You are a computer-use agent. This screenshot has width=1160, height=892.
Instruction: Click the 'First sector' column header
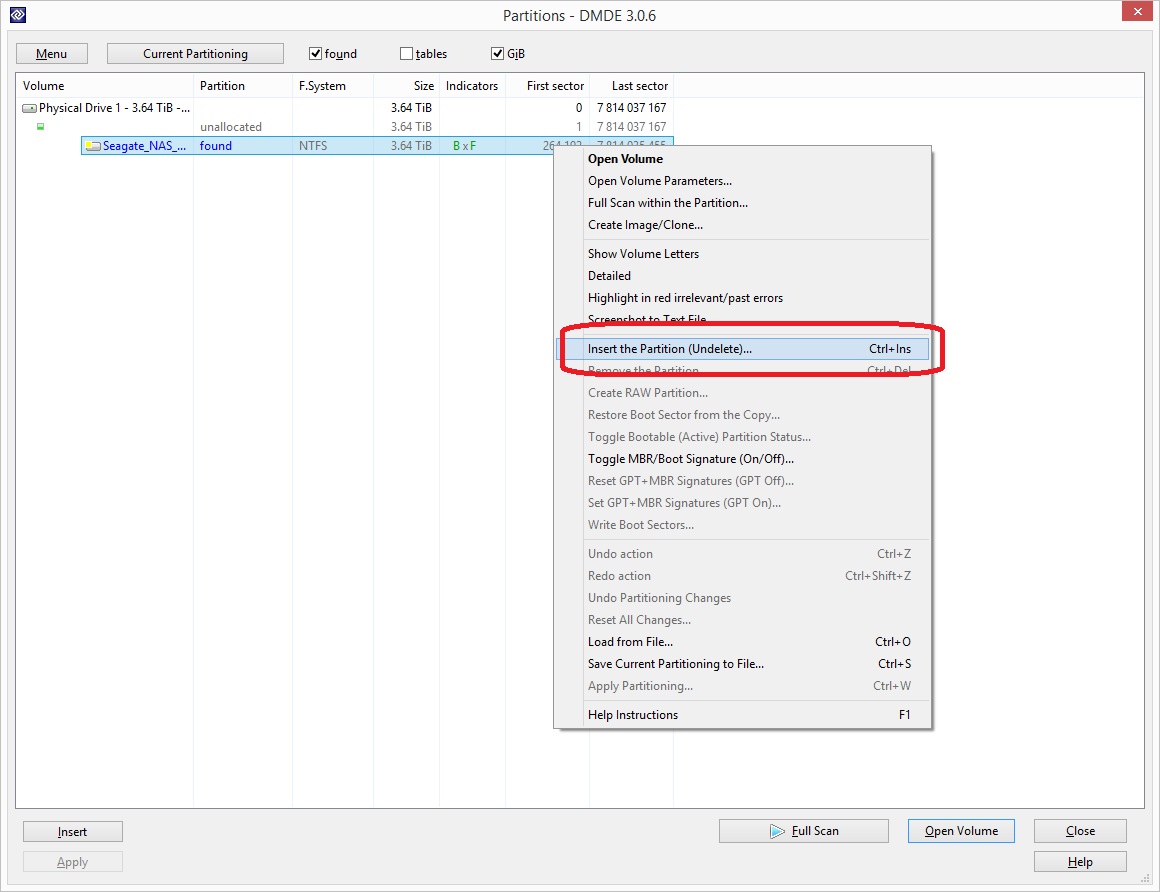click(547, 86)
